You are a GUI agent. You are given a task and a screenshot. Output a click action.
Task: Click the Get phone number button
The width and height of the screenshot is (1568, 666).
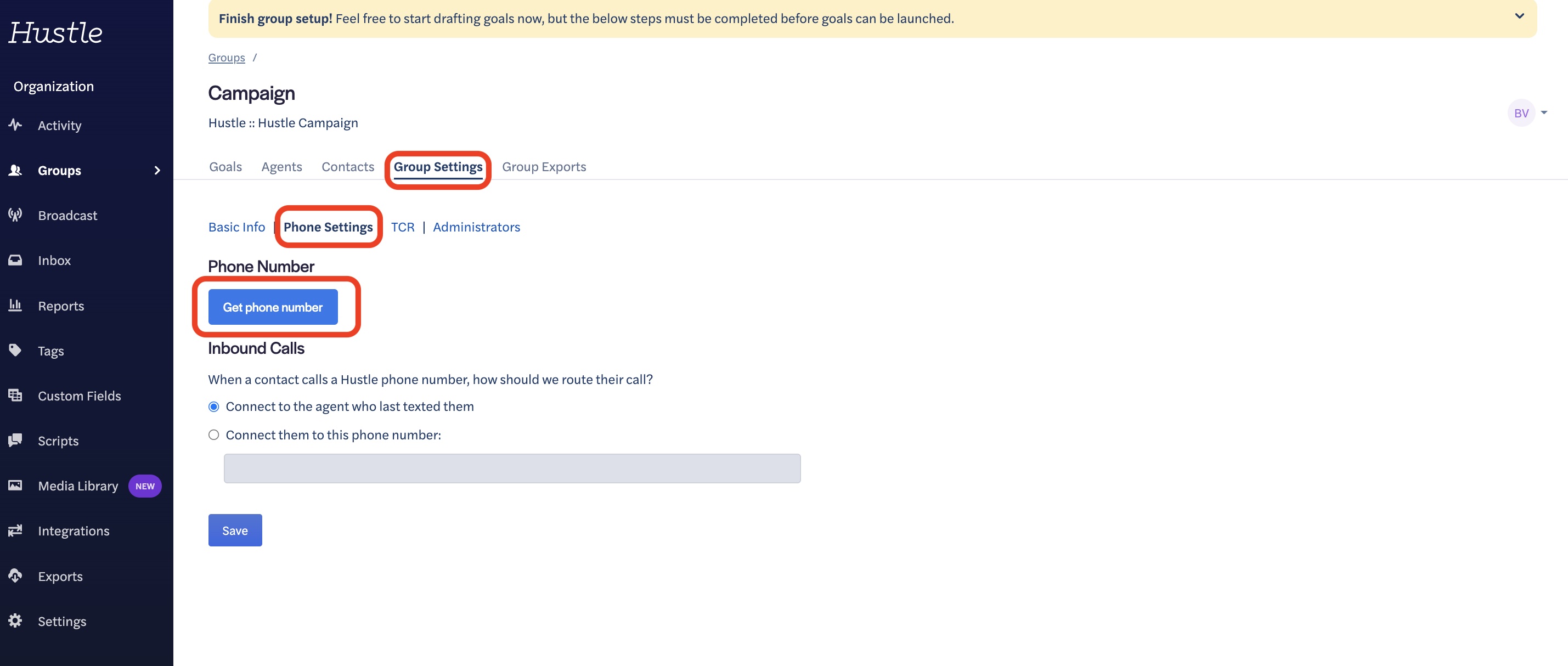(x=272, y=307)
